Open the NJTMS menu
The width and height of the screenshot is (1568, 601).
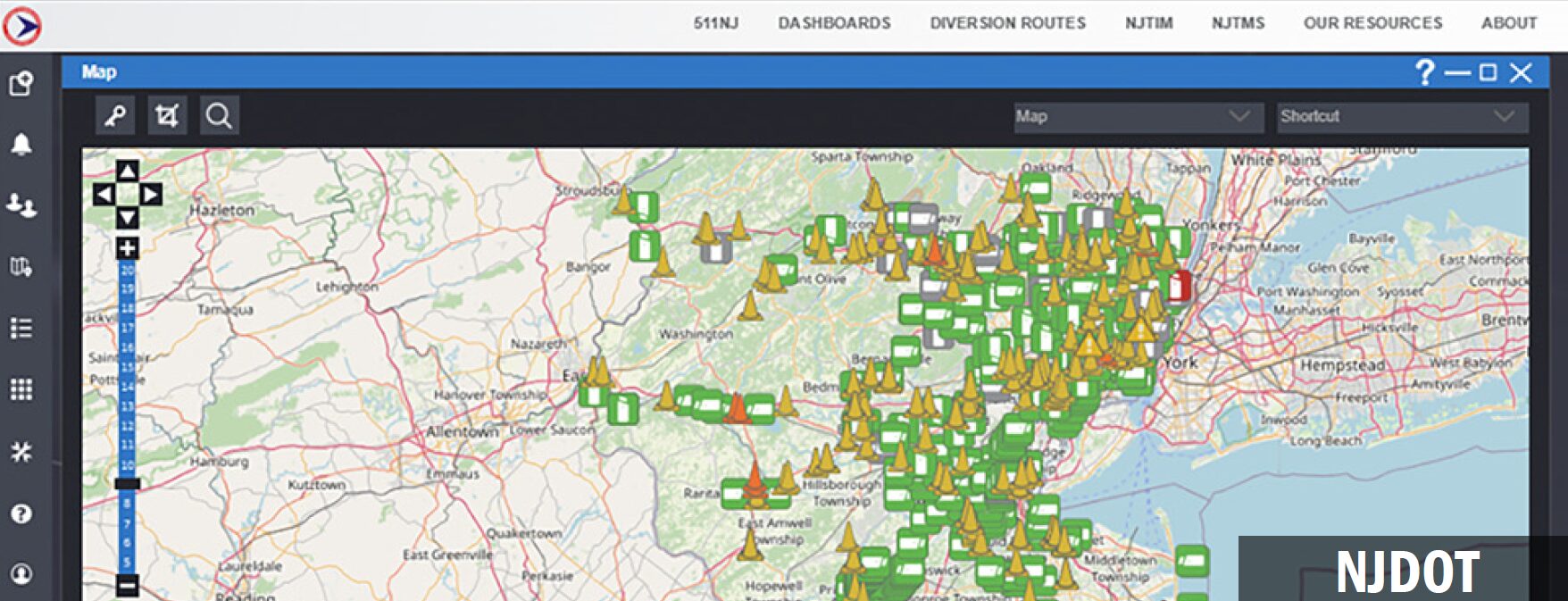coord(1238,23)
